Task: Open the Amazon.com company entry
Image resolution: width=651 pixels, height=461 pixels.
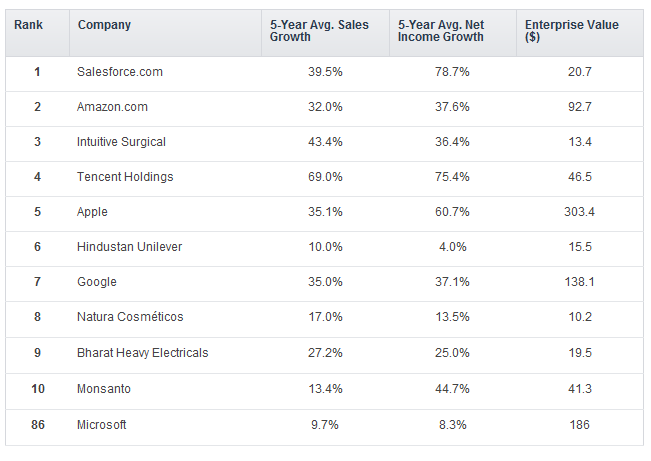Action: pyautogui.click(x=114, y=107)
